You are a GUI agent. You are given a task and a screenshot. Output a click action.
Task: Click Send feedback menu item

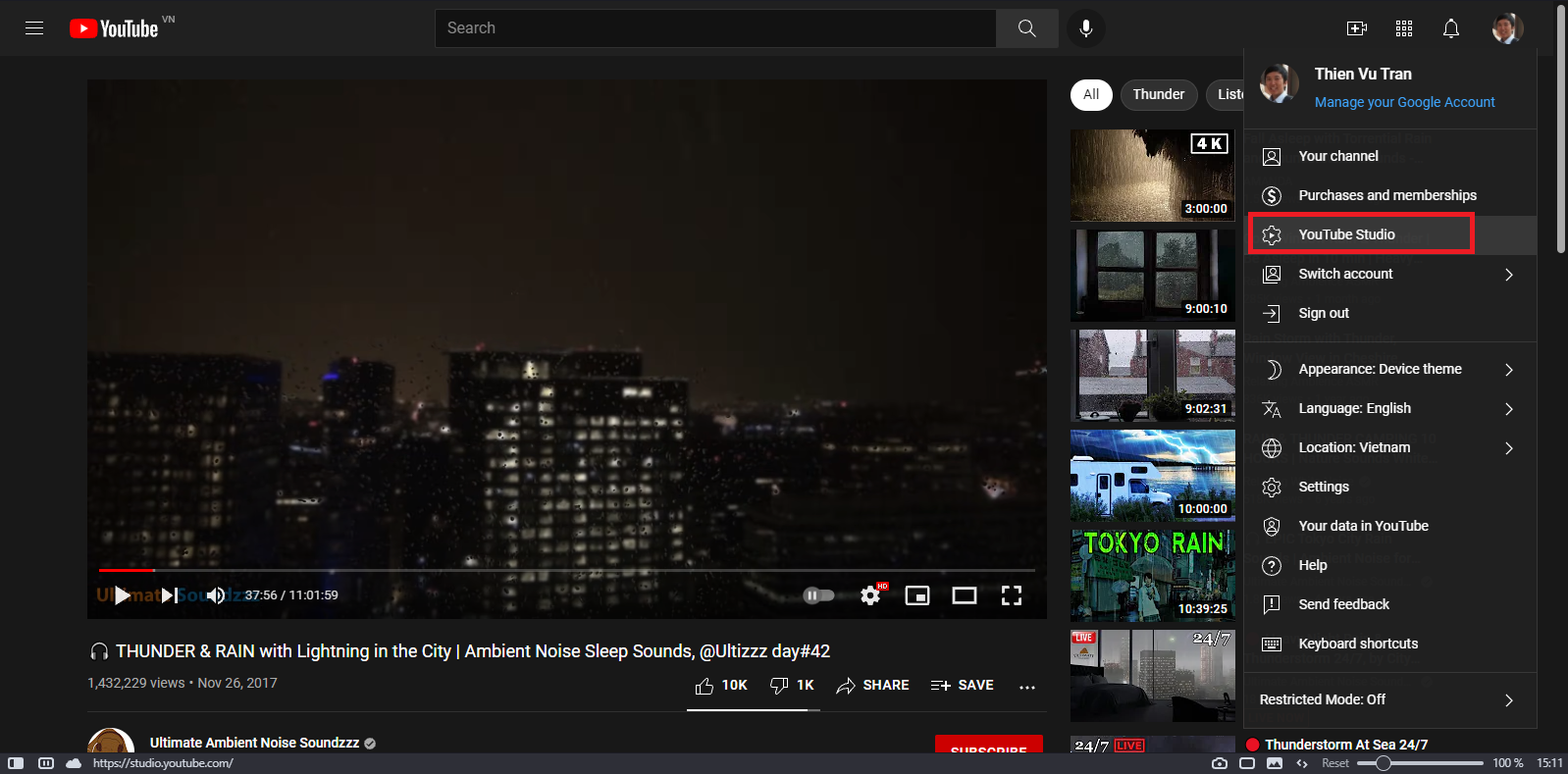(x=1391, y=604)
